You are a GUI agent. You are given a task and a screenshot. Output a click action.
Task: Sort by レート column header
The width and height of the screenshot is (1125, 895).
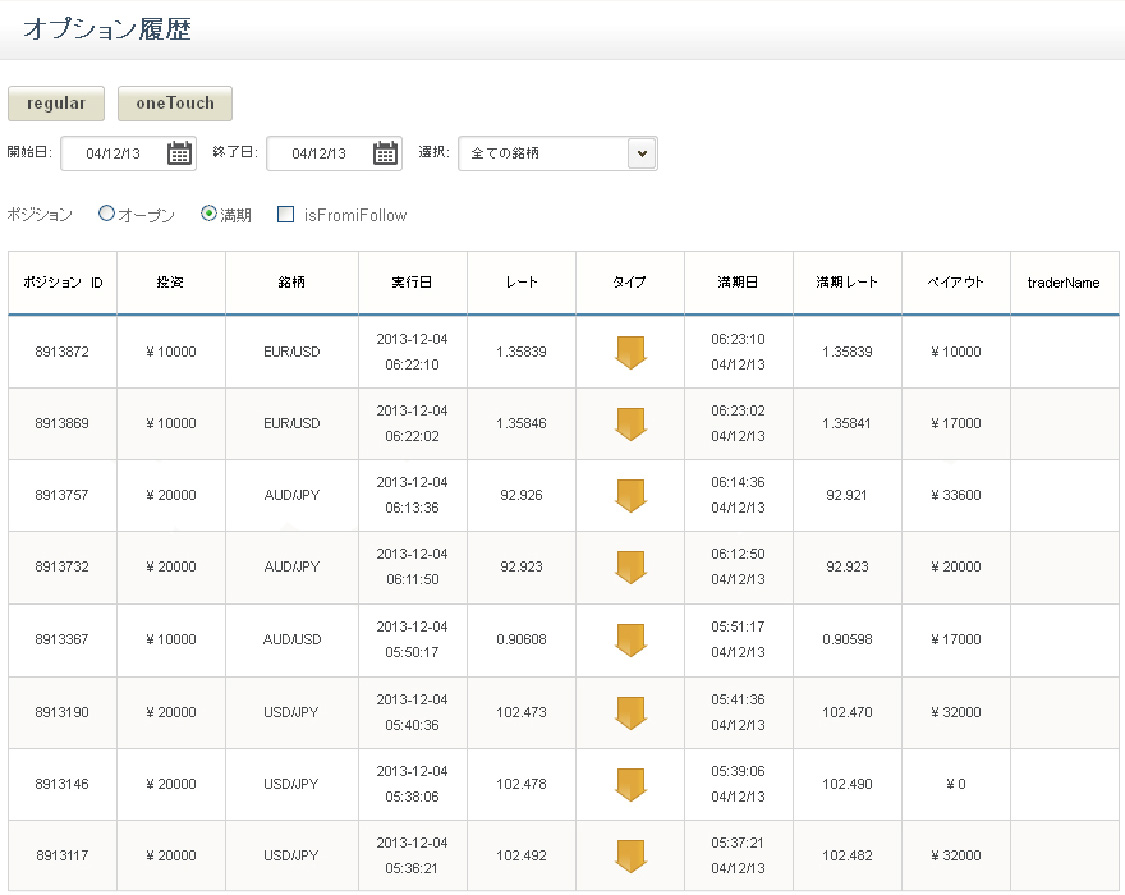pyautogui.click(x=522, y=283)
